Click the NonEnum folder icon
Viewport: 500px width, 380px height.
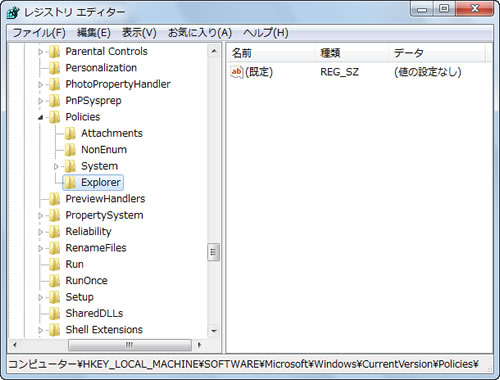[70, 150]
